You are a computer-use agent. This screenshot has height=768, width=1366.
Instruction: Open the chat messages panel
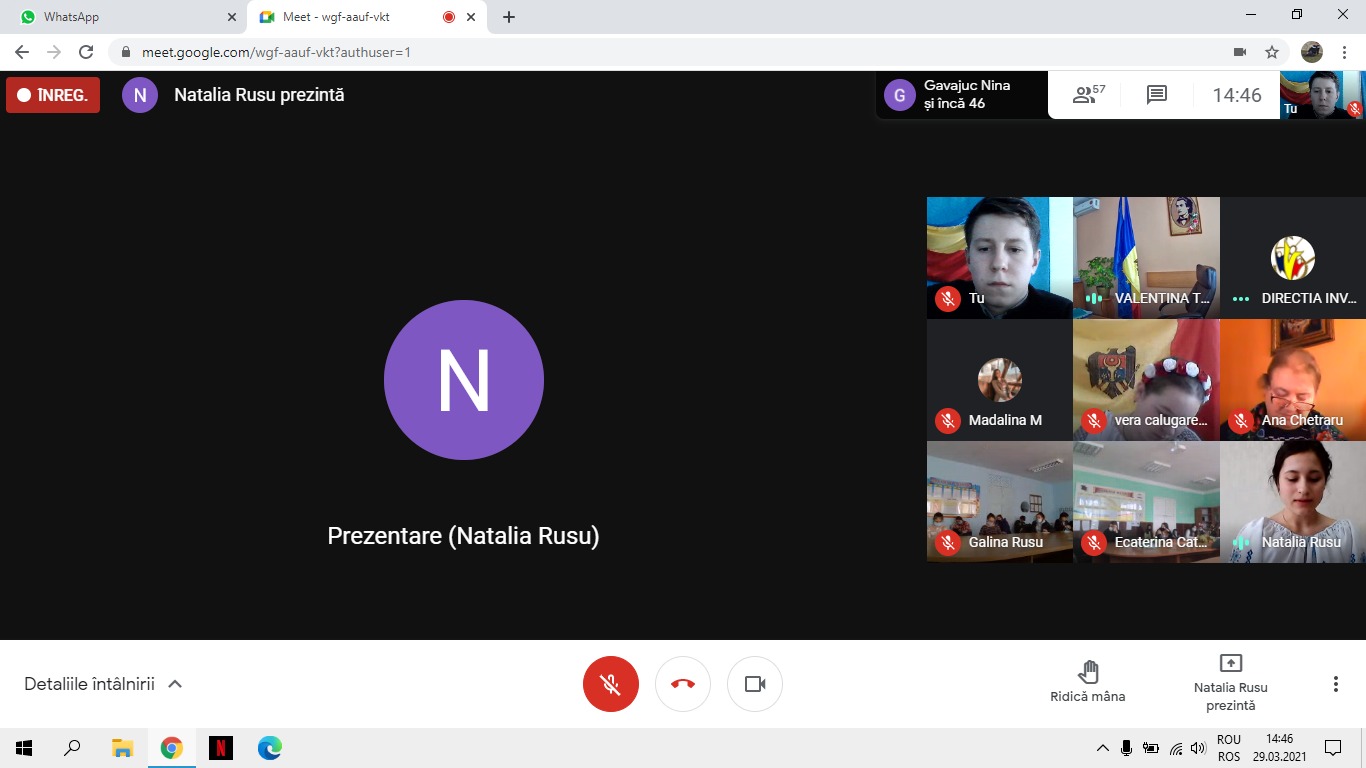click(1157, 95)
